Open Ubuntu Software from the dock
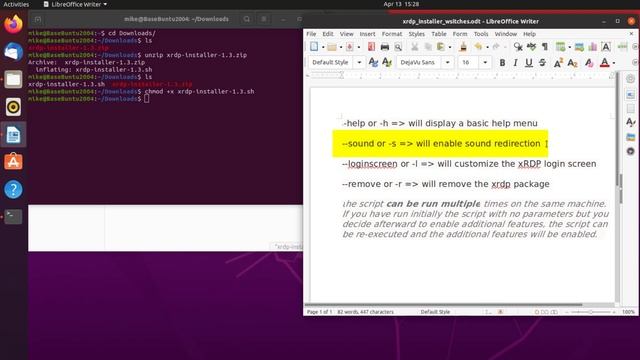 point(13,162)
